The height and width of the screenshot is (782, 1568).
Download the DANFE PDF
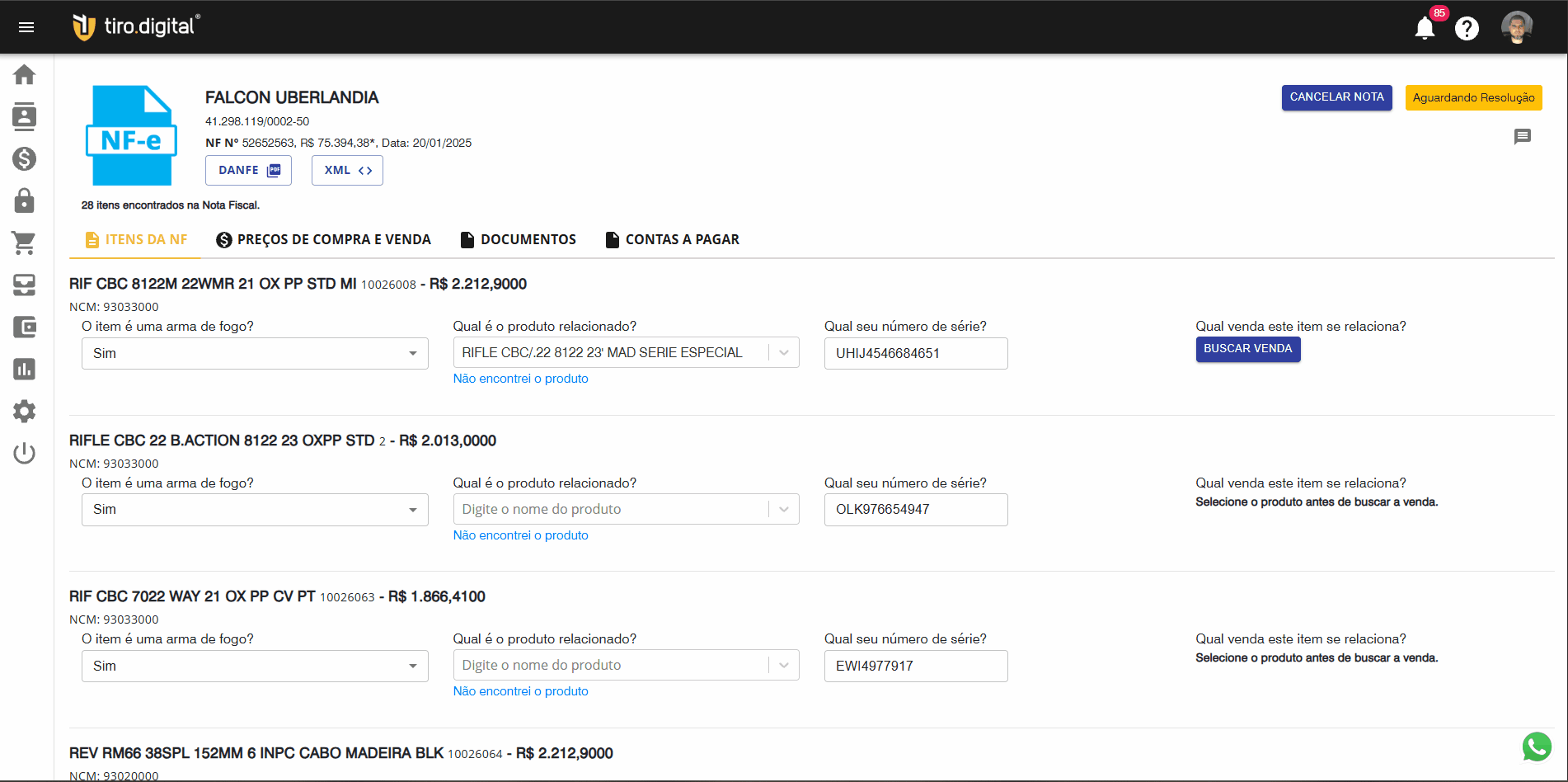coord(248,171)
